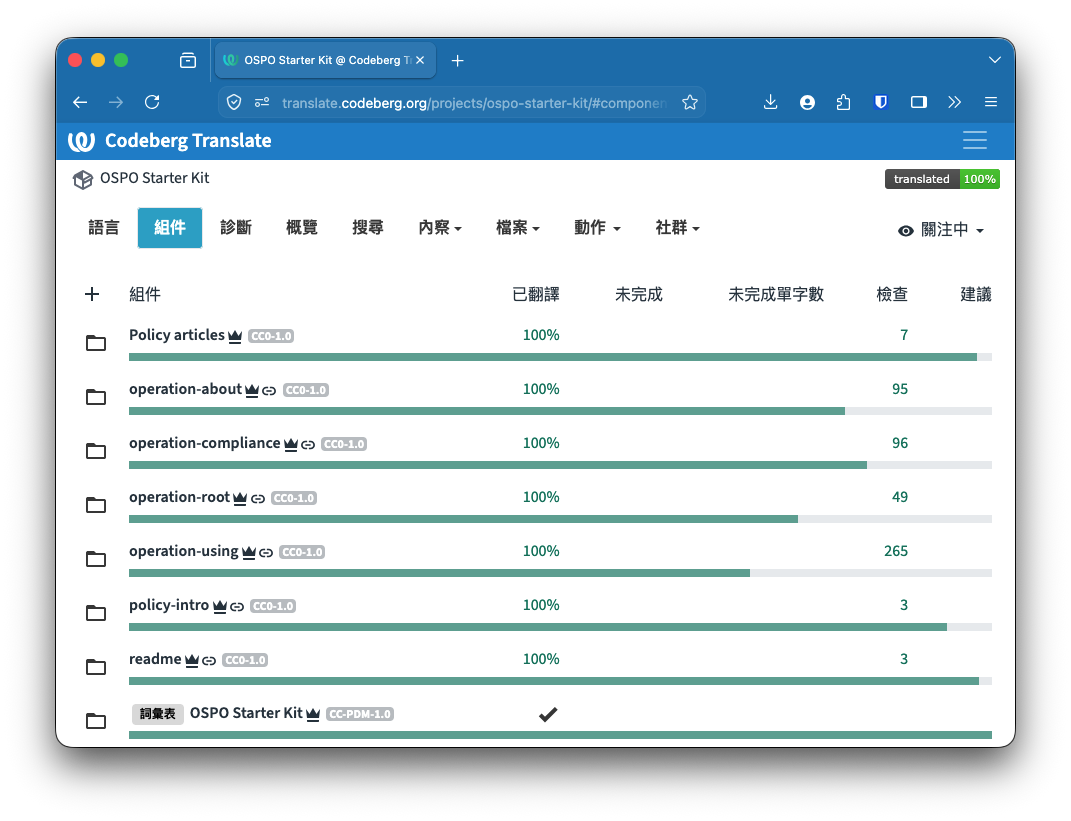This screenshot has width=1071, height=821.
Task: Click folder icon beside operation-using
Action: (96, 559)
